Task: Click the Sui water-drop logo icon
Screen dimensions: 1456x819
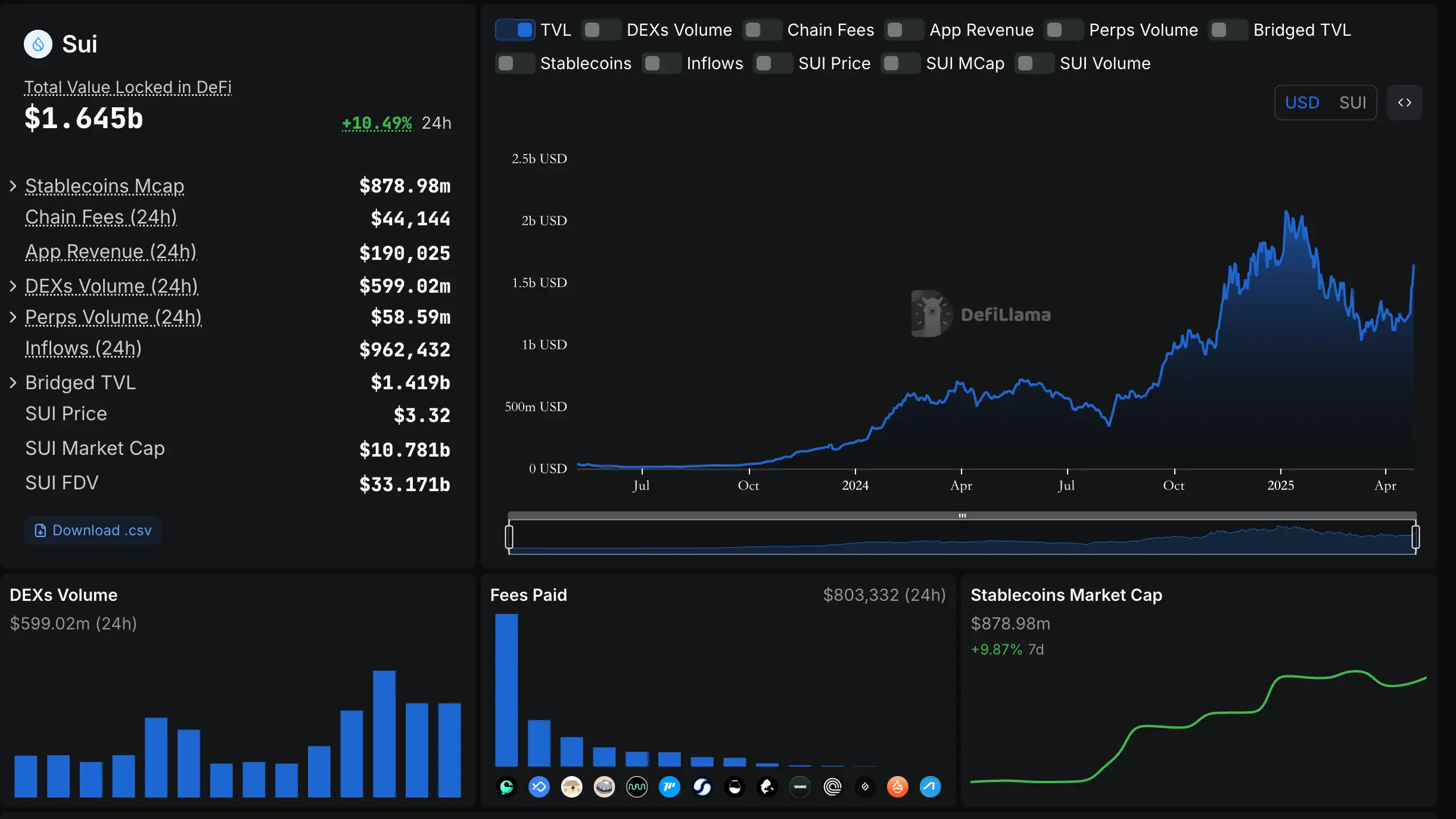Action: tap(38, 44)
